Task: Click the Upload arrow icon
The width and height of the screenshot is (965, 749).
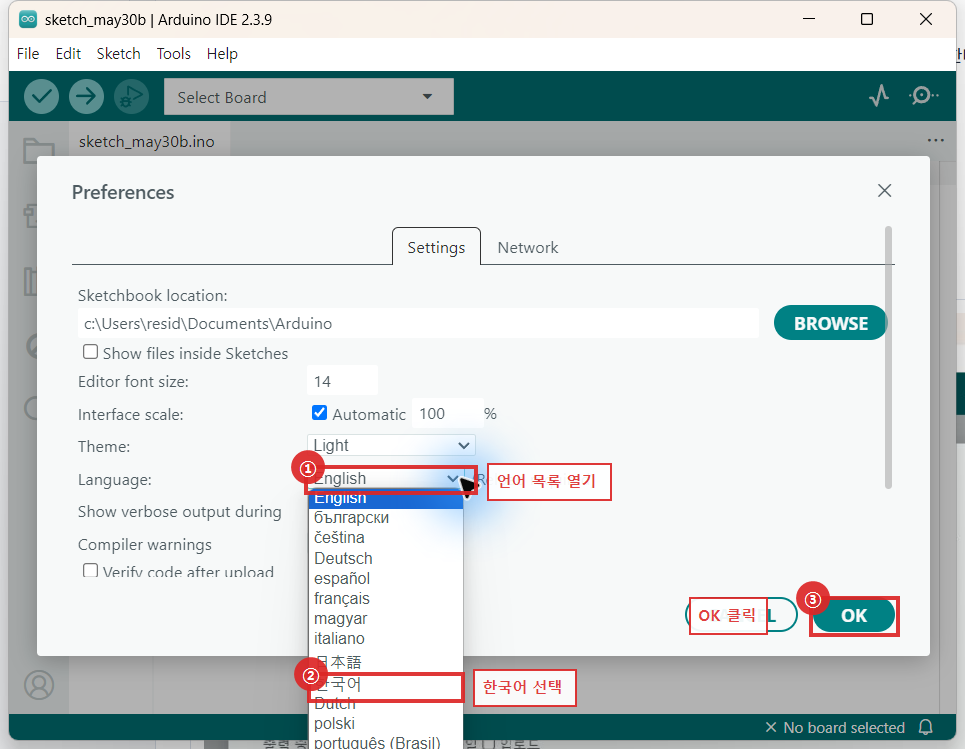Action: (86, 97)
